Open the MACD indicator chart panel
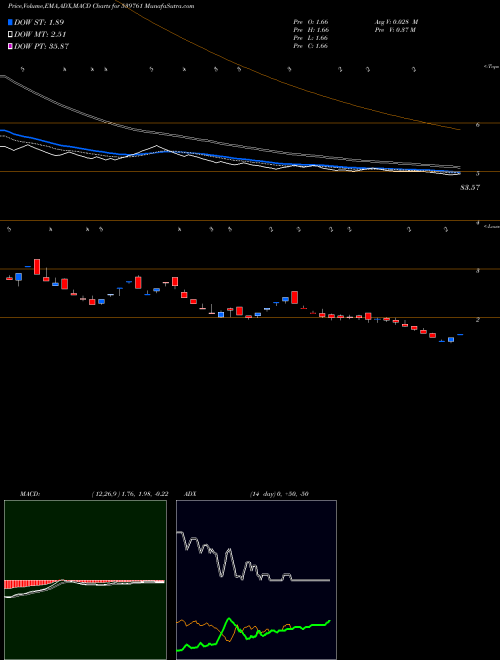 85,580
